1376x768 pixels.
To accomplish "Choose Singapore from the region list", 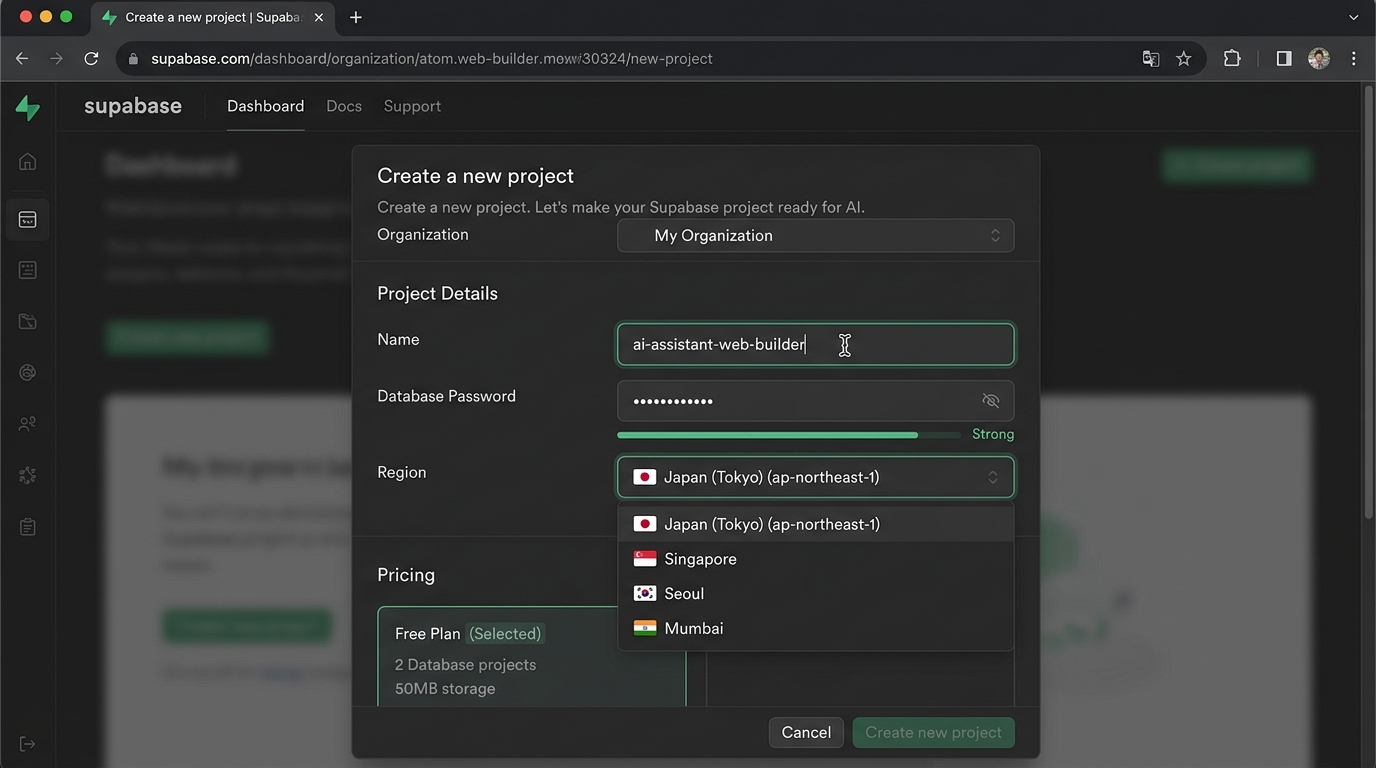I will [700, 559].
